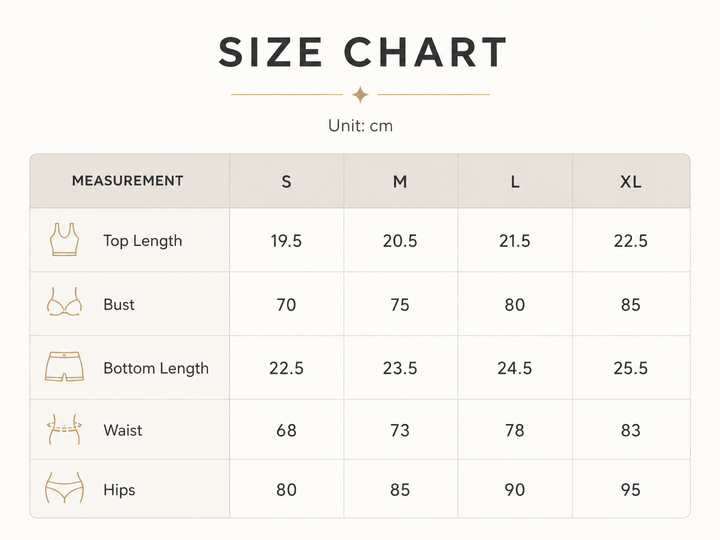
Task: Click the briefs icon next to Hips
Action: click(64, 487)
